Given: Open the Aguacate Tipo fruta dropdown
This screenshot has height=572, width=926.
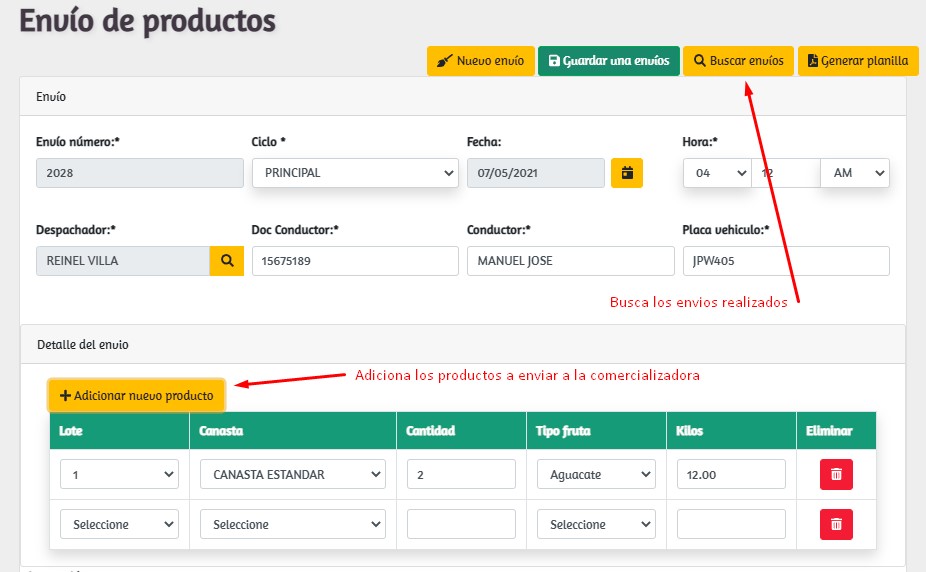Looking at the screenshot, I should click(596, 475).
